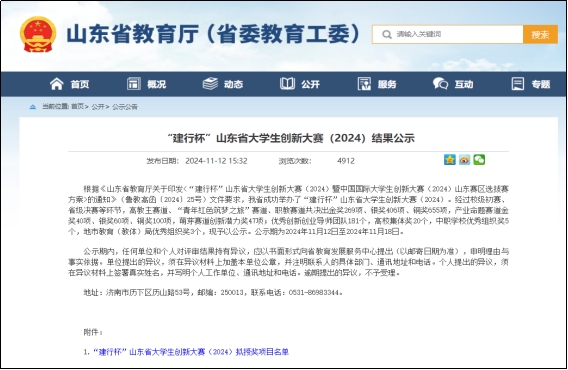Open the 公示公告 breadcrumb link
The image size is (568, 370).
point(125,107)
